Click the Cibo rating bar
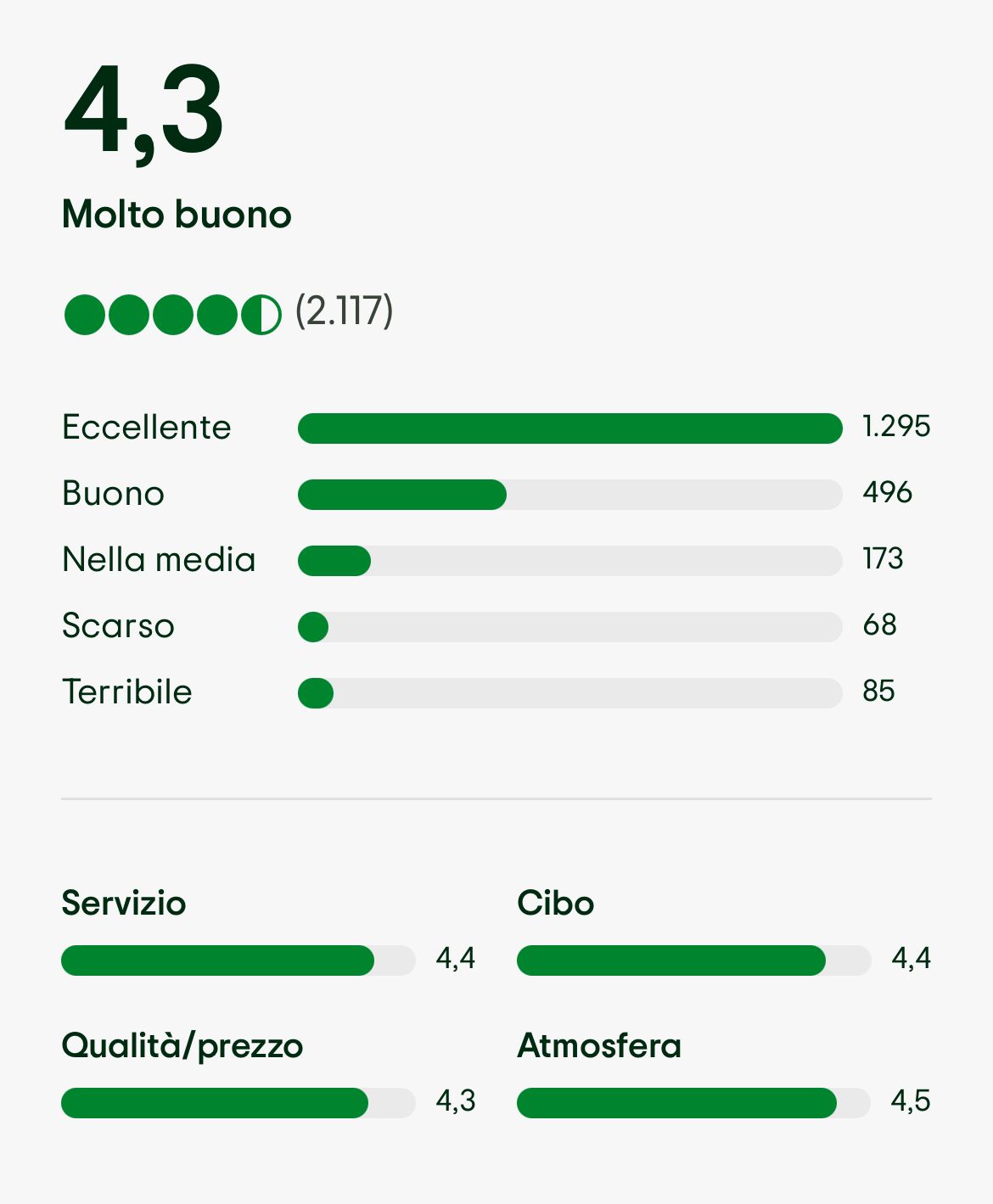 click(693, 960)
